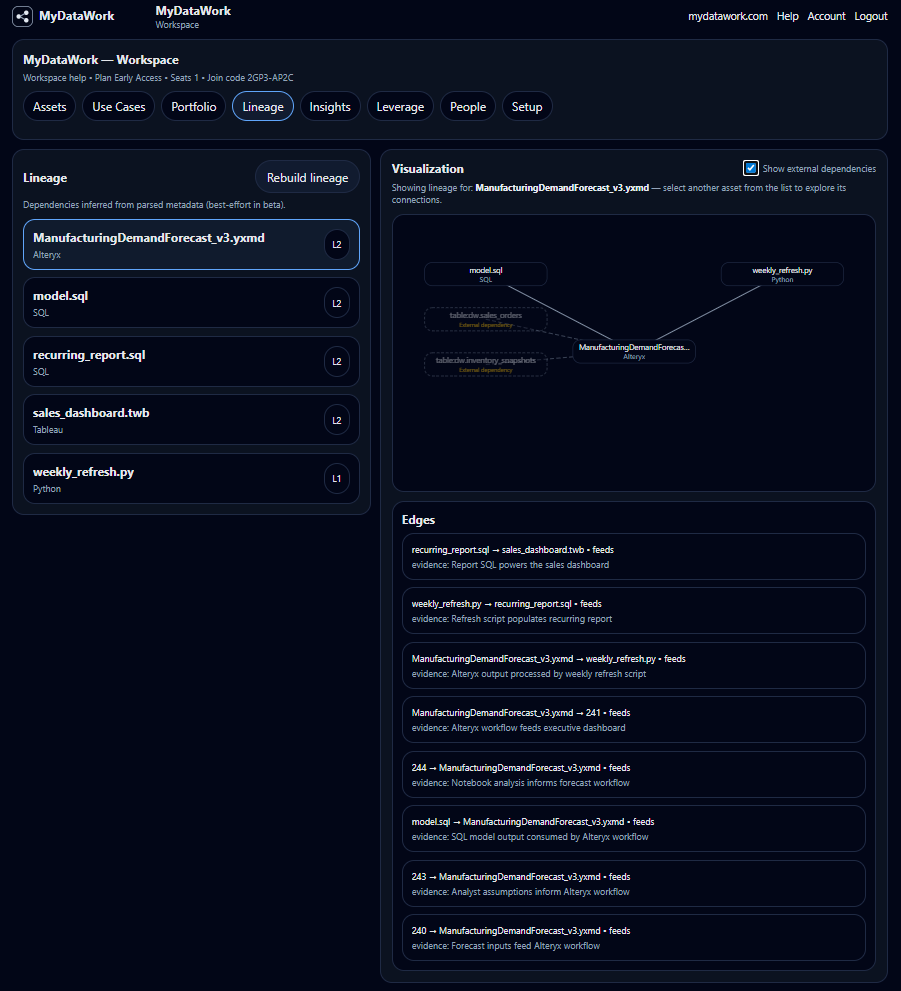Click the MyDataWork share-nodes logo icon
Screen dimensions: 901x991
(23, 16)
